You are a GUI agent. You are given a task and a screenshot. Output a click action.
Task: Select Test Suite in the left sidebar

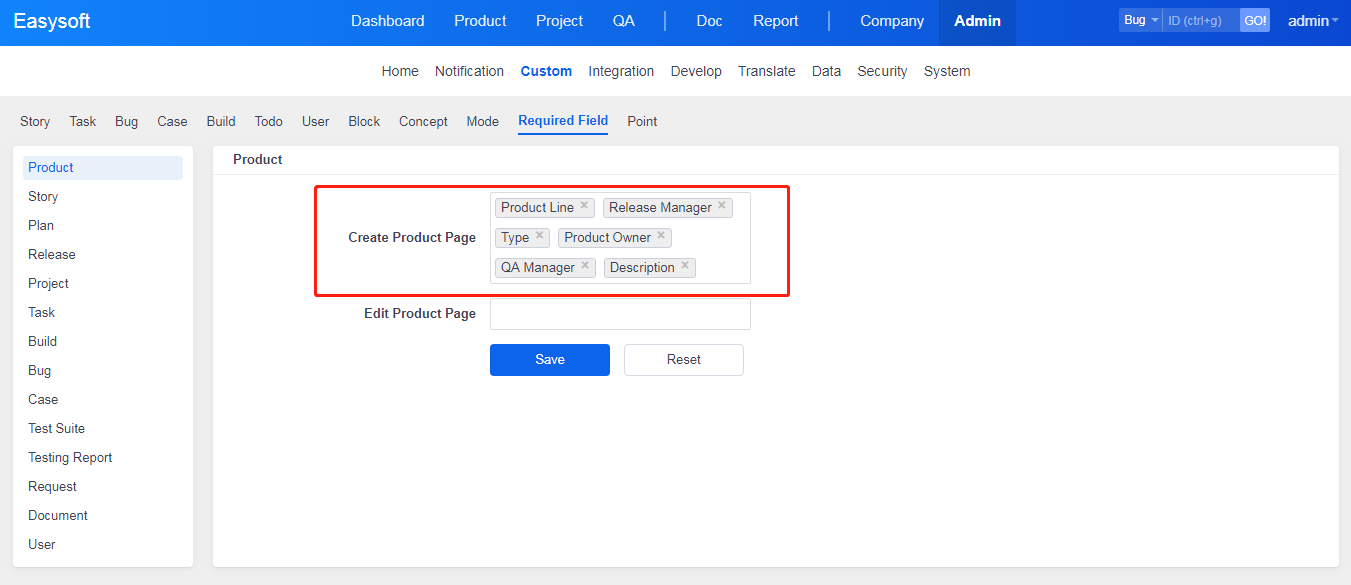pos(56,428)
